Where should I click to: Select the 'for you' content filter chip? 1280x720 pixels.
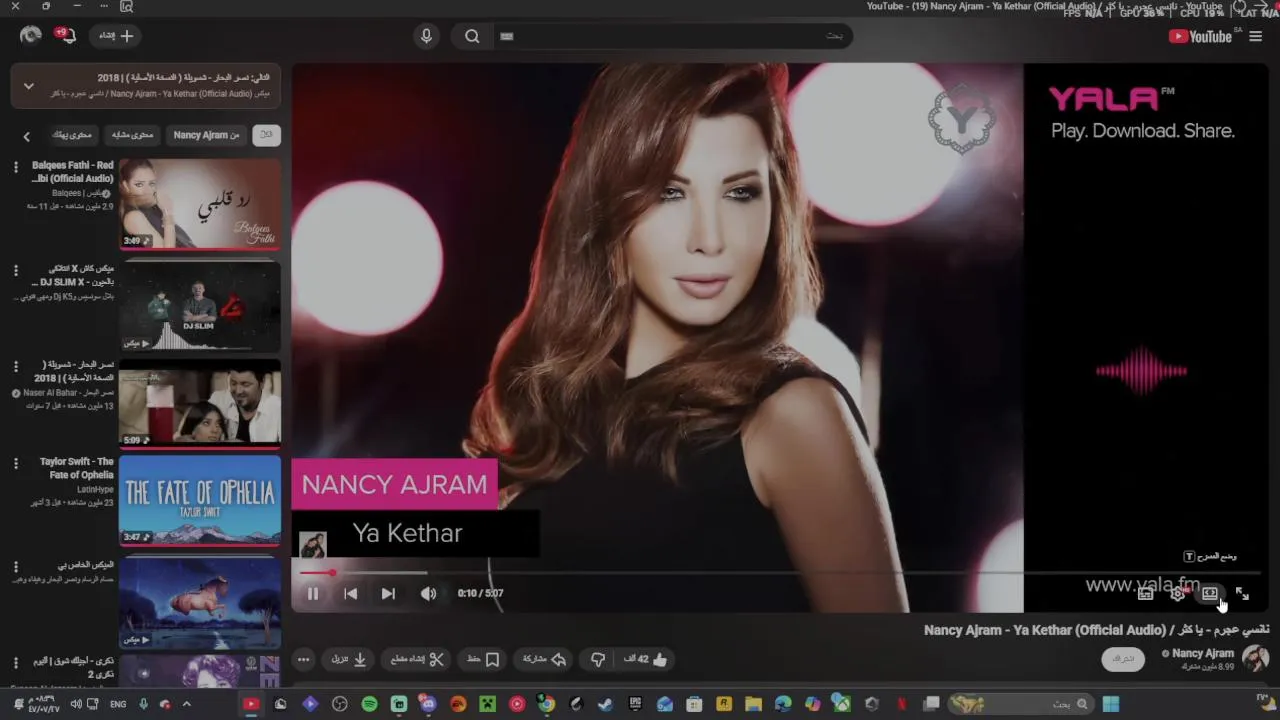tap(72, 135)
